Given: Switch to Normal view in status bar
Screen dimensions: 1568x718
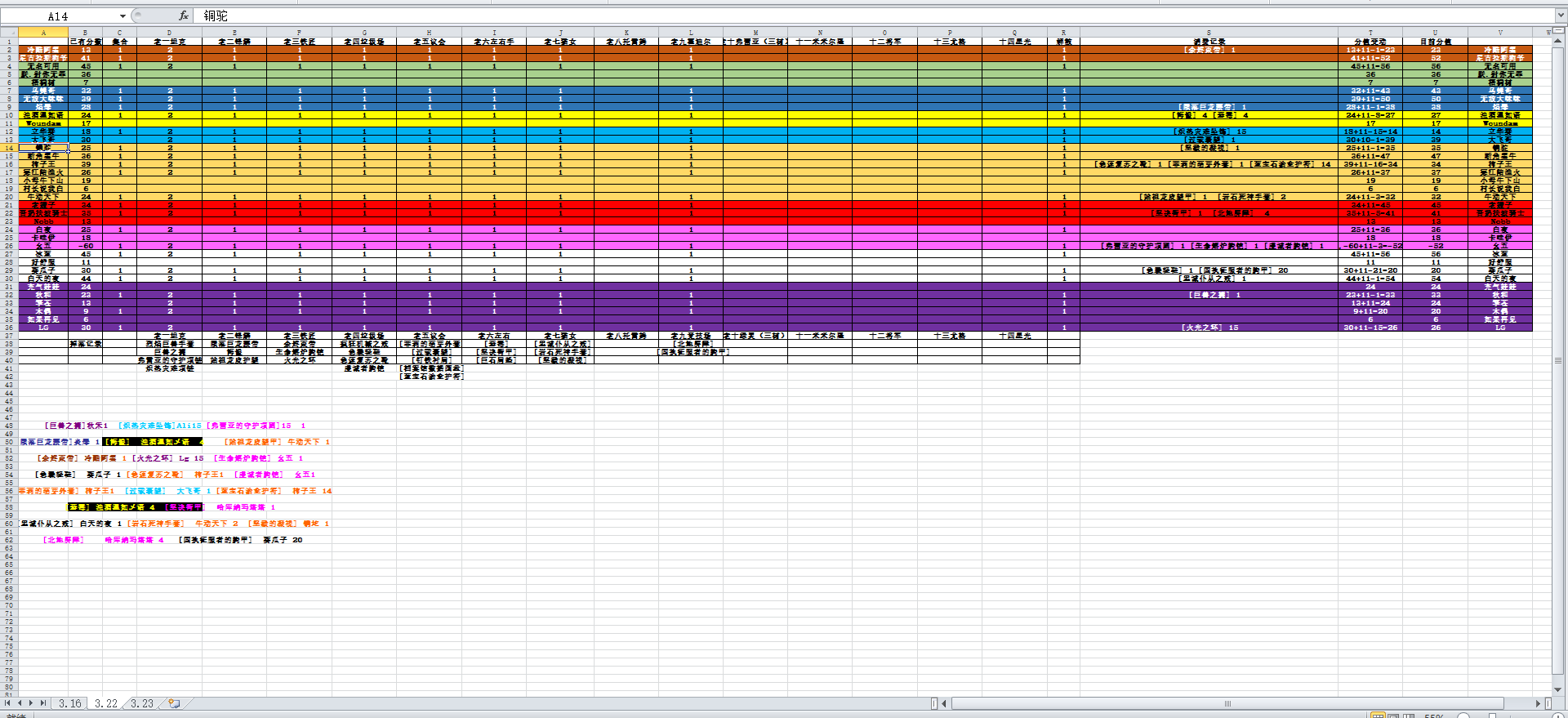Looking at the screenshot, I should point(1378,716).
